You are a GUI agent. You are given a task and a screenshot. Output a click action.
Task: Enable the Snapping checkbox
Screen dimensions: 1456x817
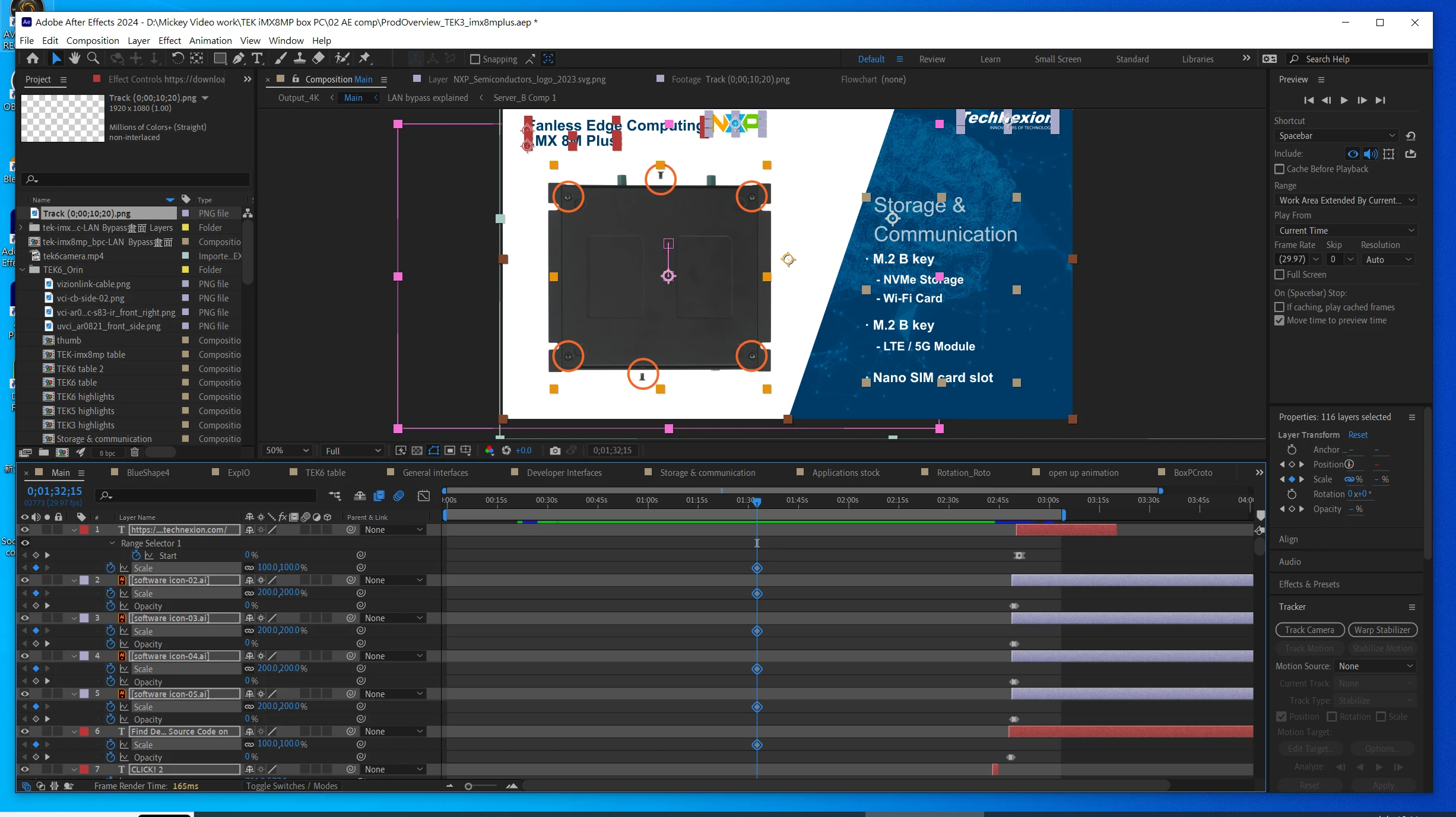[475, 59]
